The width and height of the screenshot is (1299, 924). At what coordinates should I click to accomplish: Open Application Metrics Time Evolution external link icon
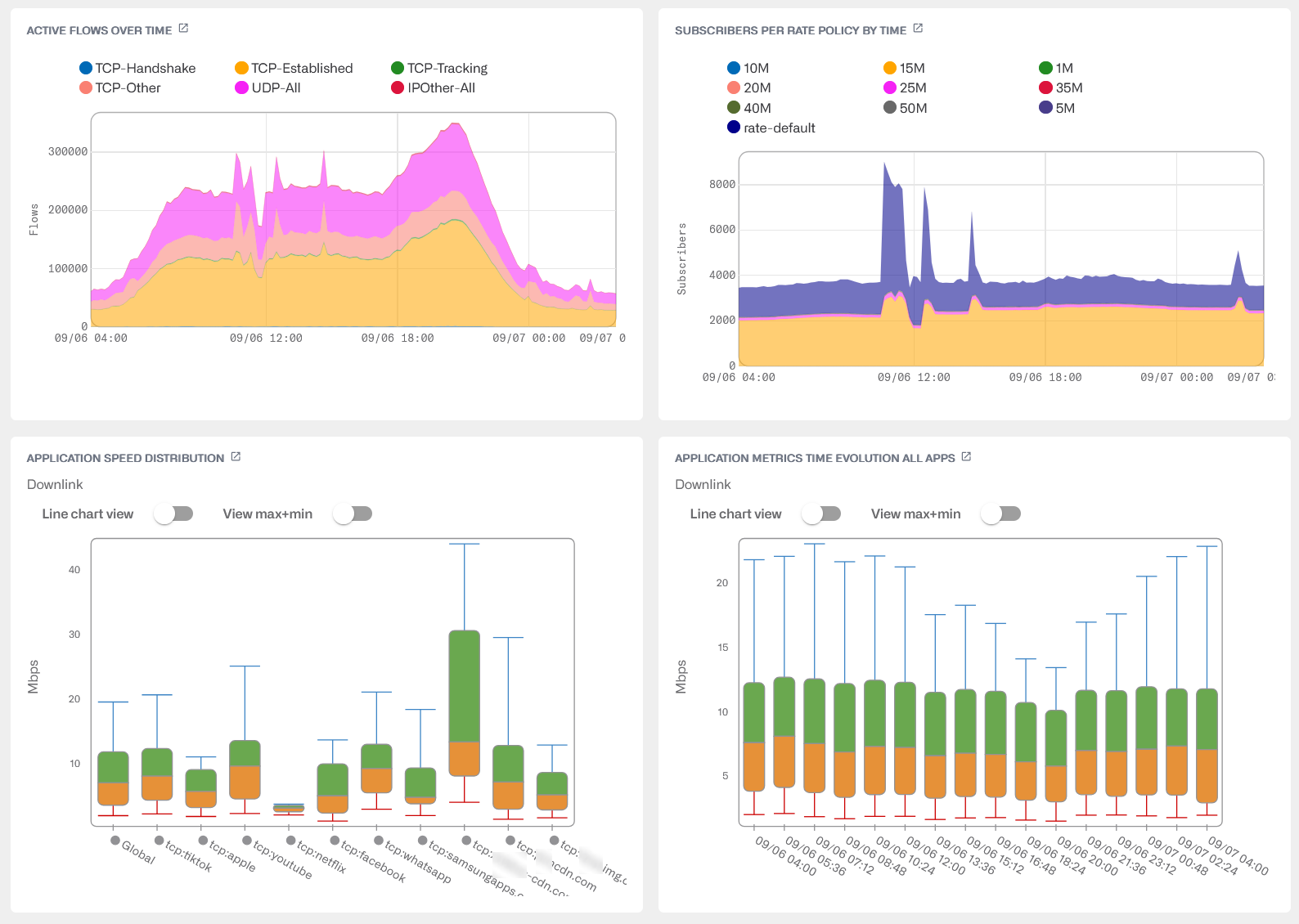pos(966,456)
